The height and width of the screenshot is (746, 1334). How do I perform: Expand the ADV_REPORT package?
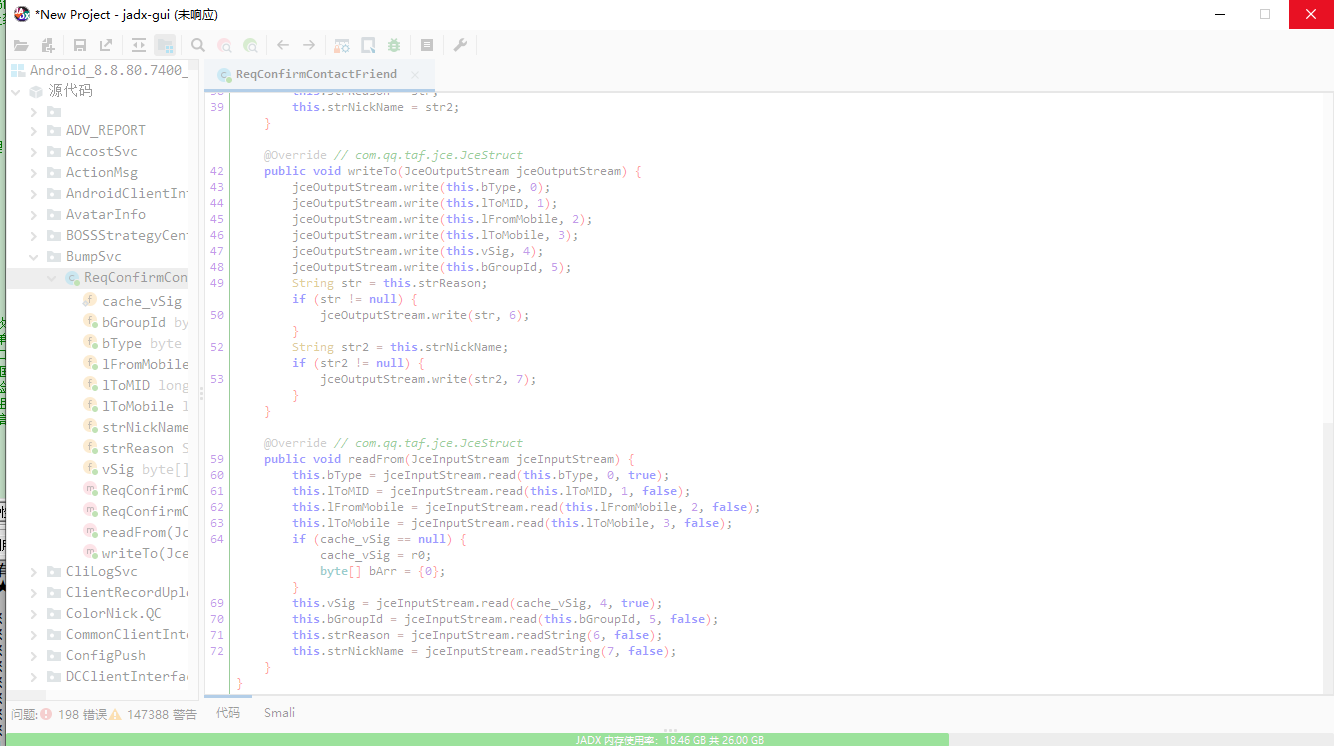(34, 131)
